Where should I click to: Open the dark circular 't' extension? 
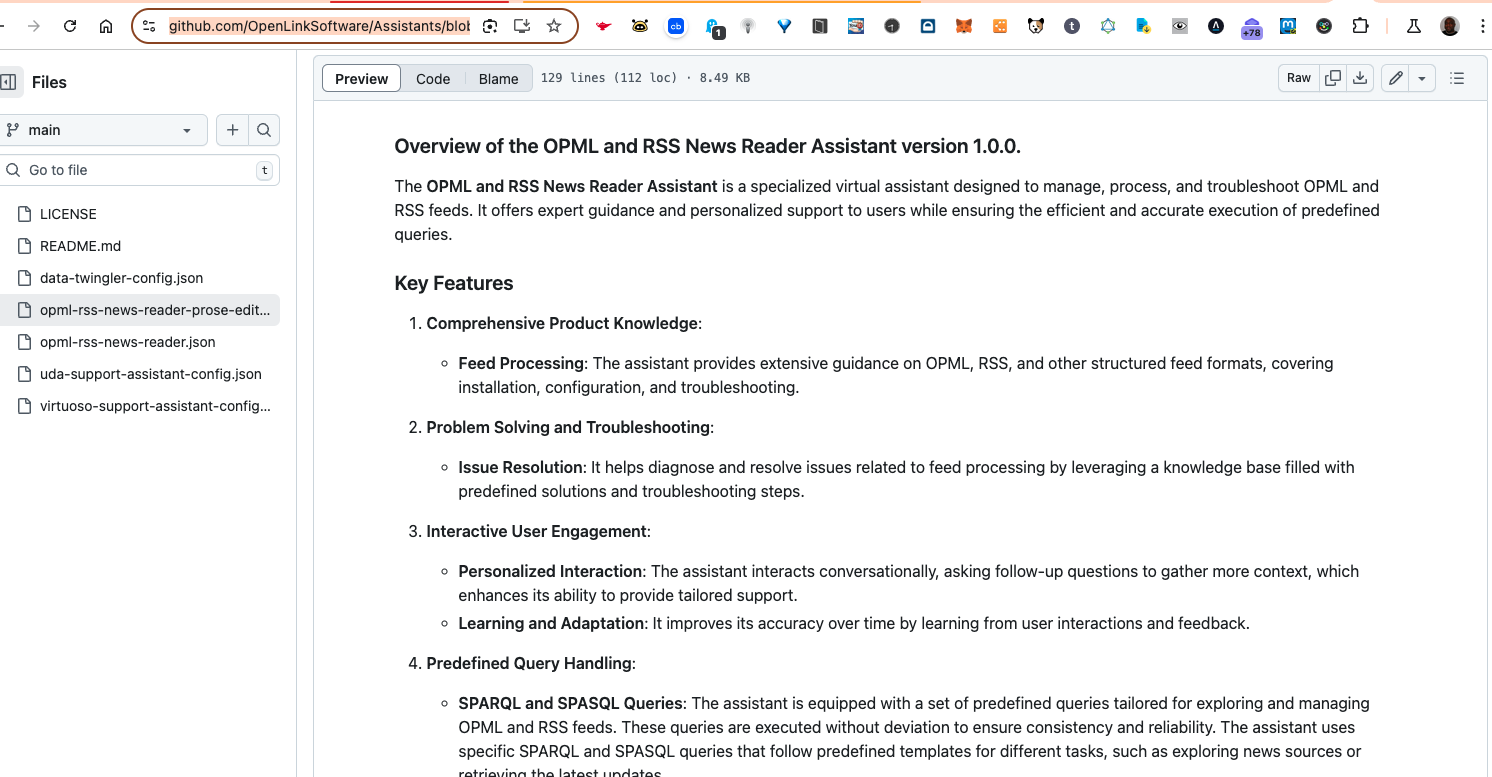[1072, 27]
